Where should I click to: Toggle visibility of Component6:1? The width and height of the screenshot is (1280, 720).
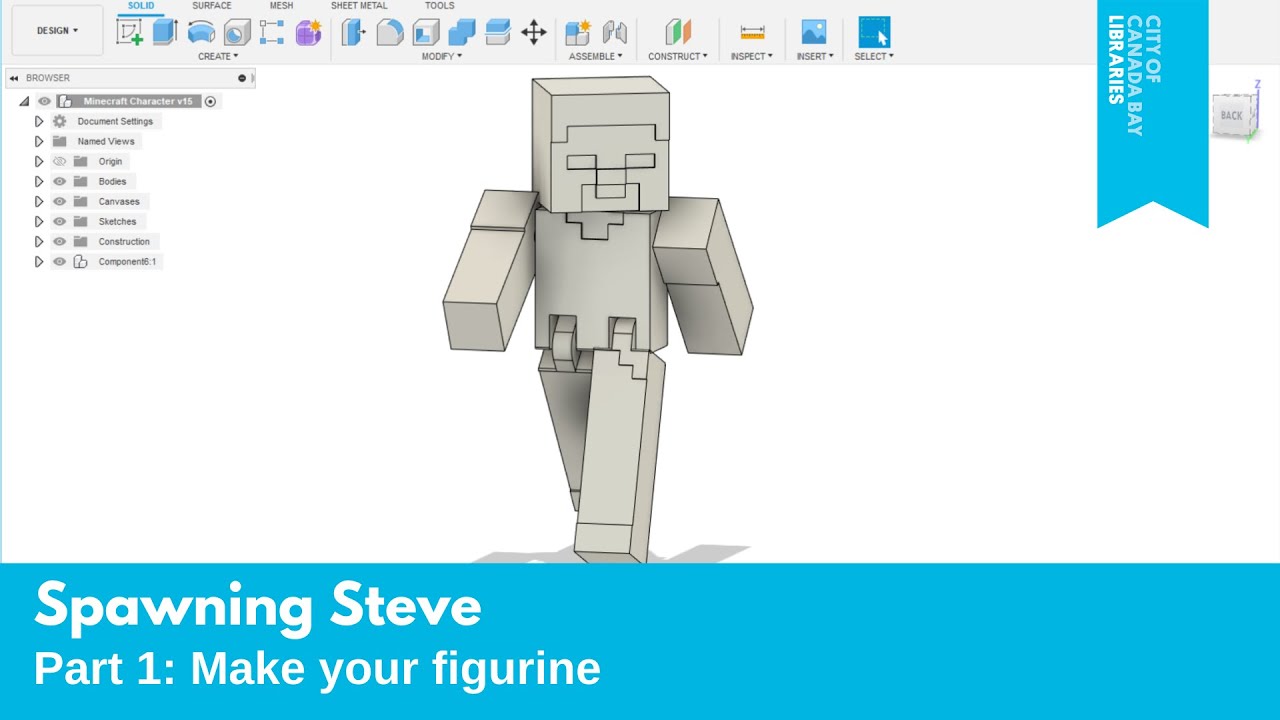pos(59,261)
